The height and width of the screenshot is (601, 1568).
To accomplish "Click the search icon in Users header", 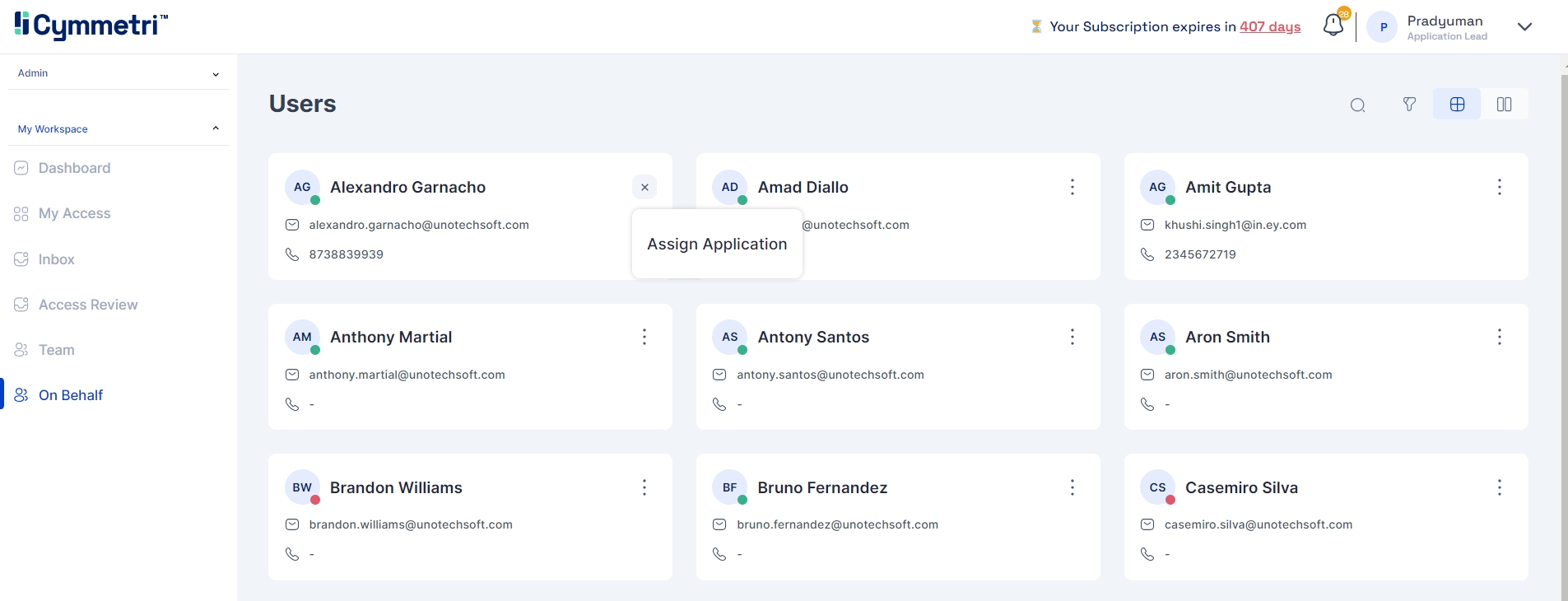I will (x=1357, y=105).
